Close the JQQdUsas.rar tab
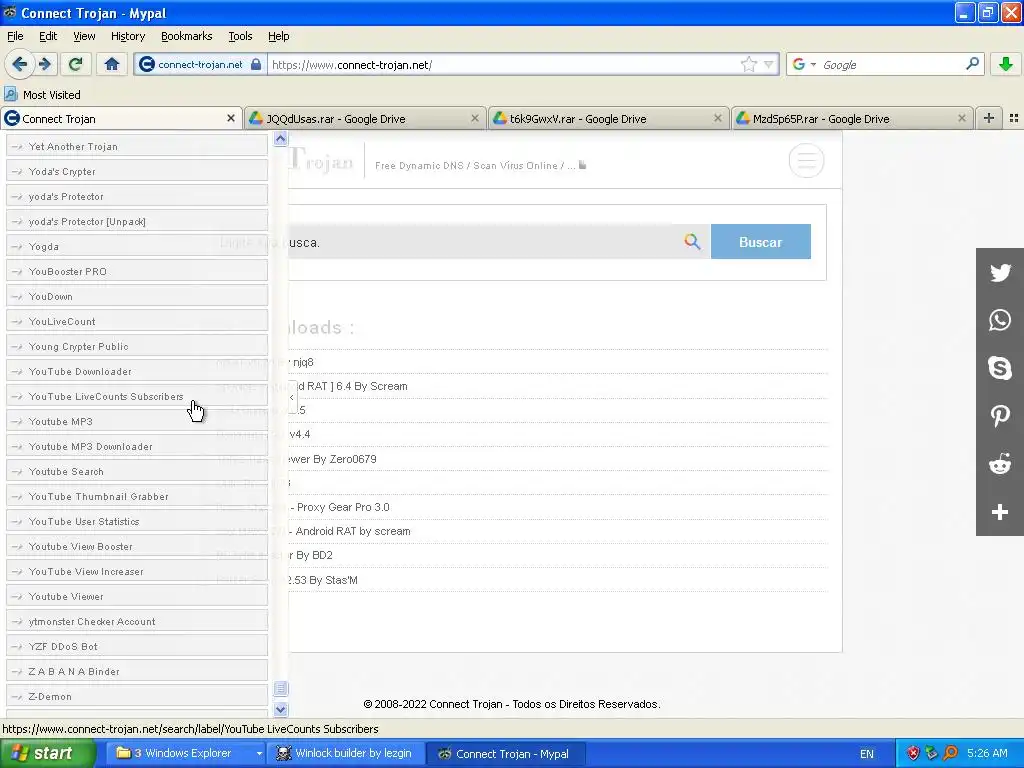 [475, 118]
